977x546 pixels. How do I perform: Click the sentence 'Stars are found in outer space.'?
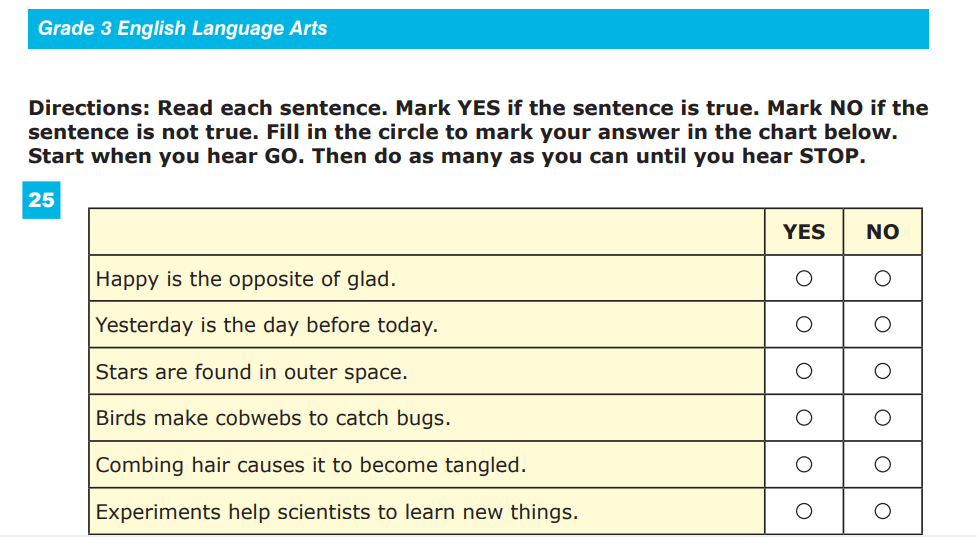pos(251,372)
